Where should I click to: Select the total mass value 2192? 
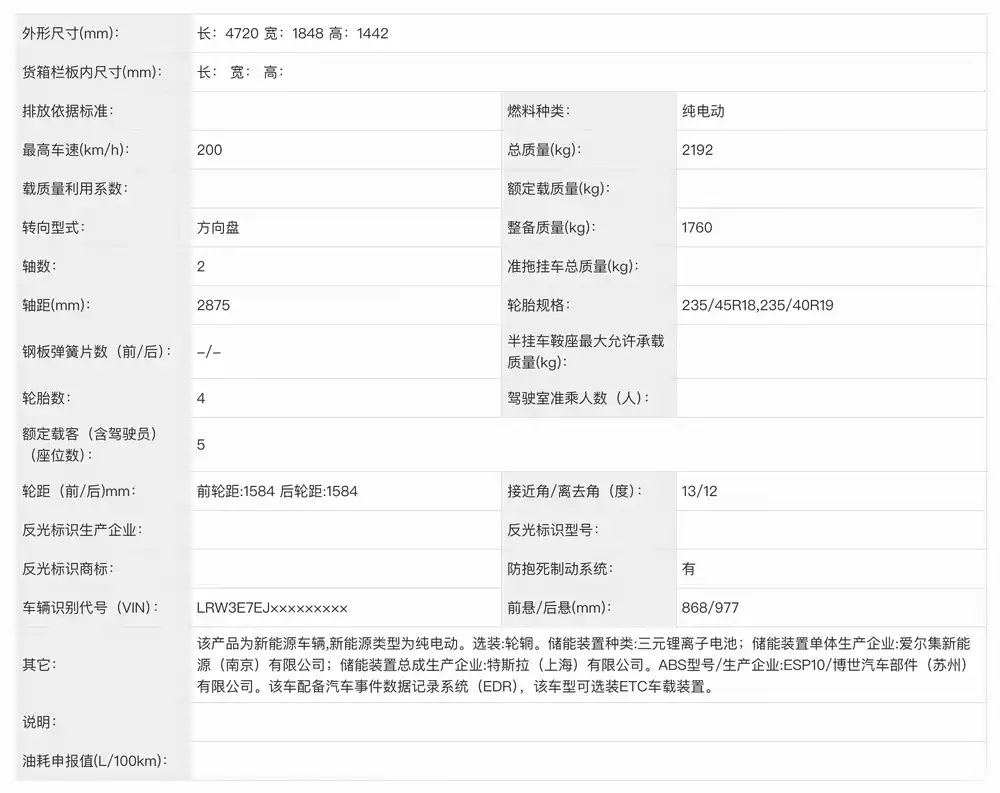point(697,150)
